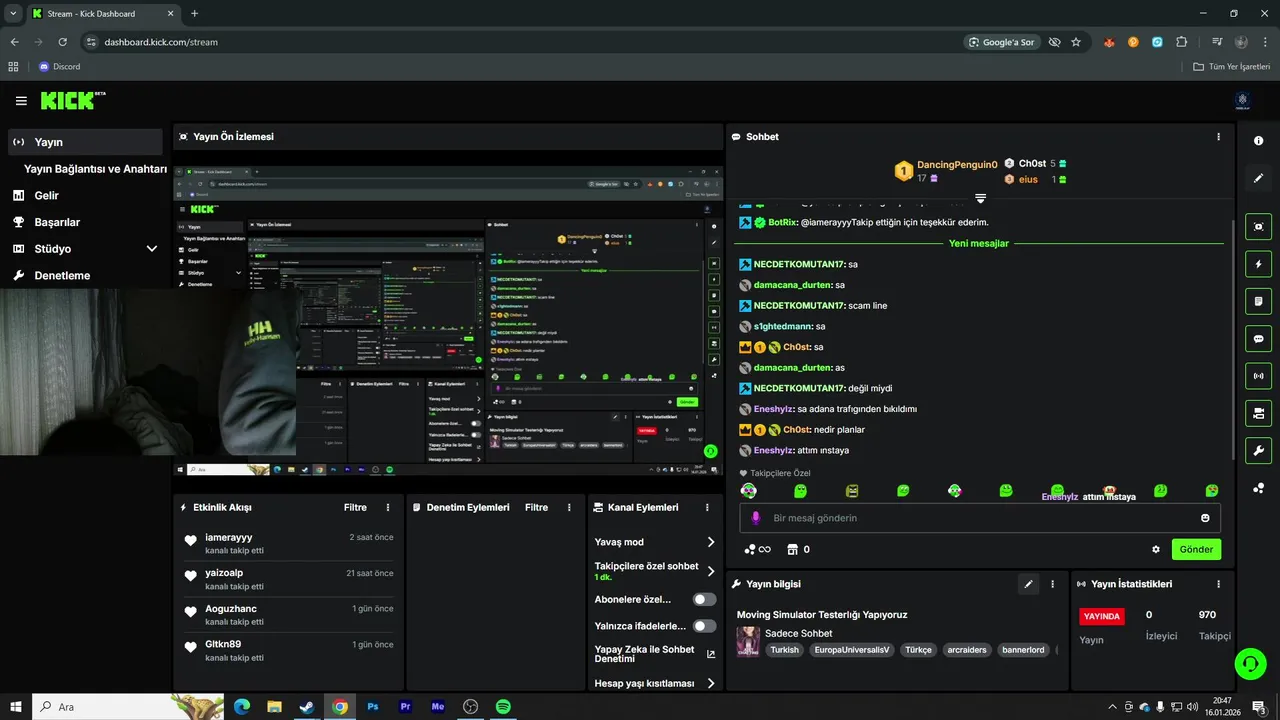The width and height of the screenshot is (1280, 720).
Task: Toggle the Abonelere özel switch
Action: tap(705, 599)
